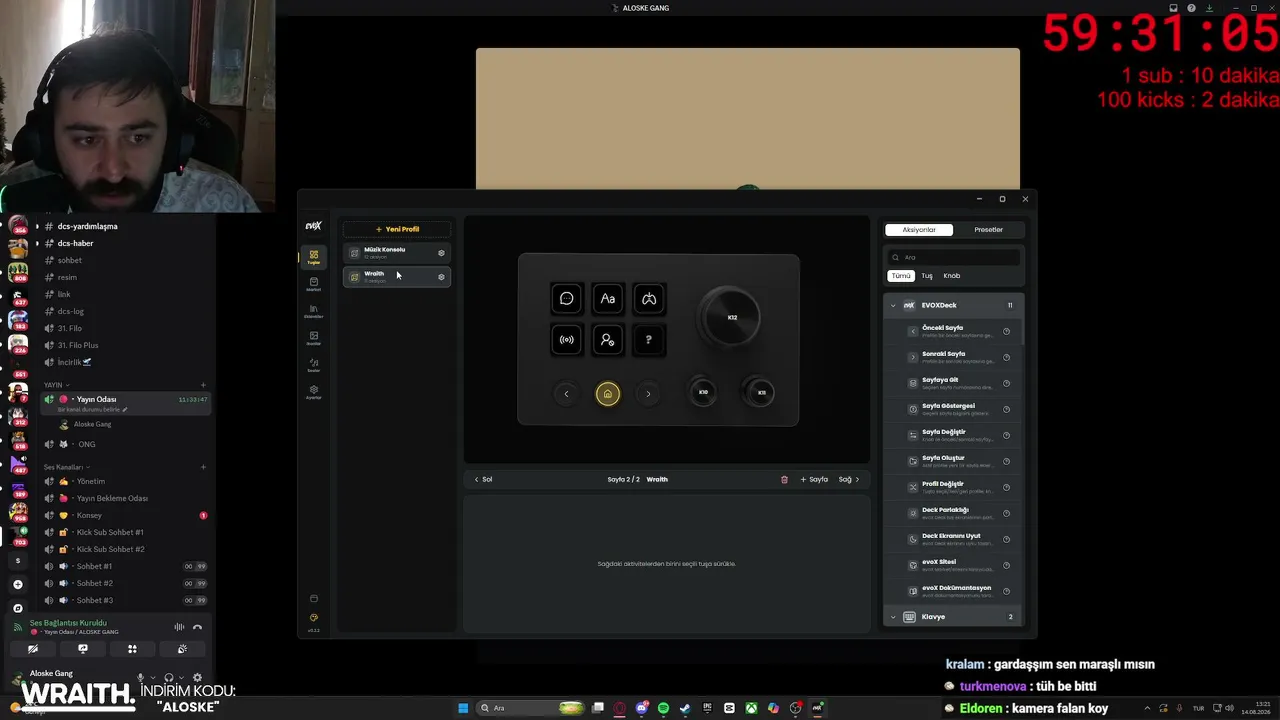The width and height of the screenshot is (1280, 720).
Task: Open settings gear for Wraith profile
Action: [441, 277]
